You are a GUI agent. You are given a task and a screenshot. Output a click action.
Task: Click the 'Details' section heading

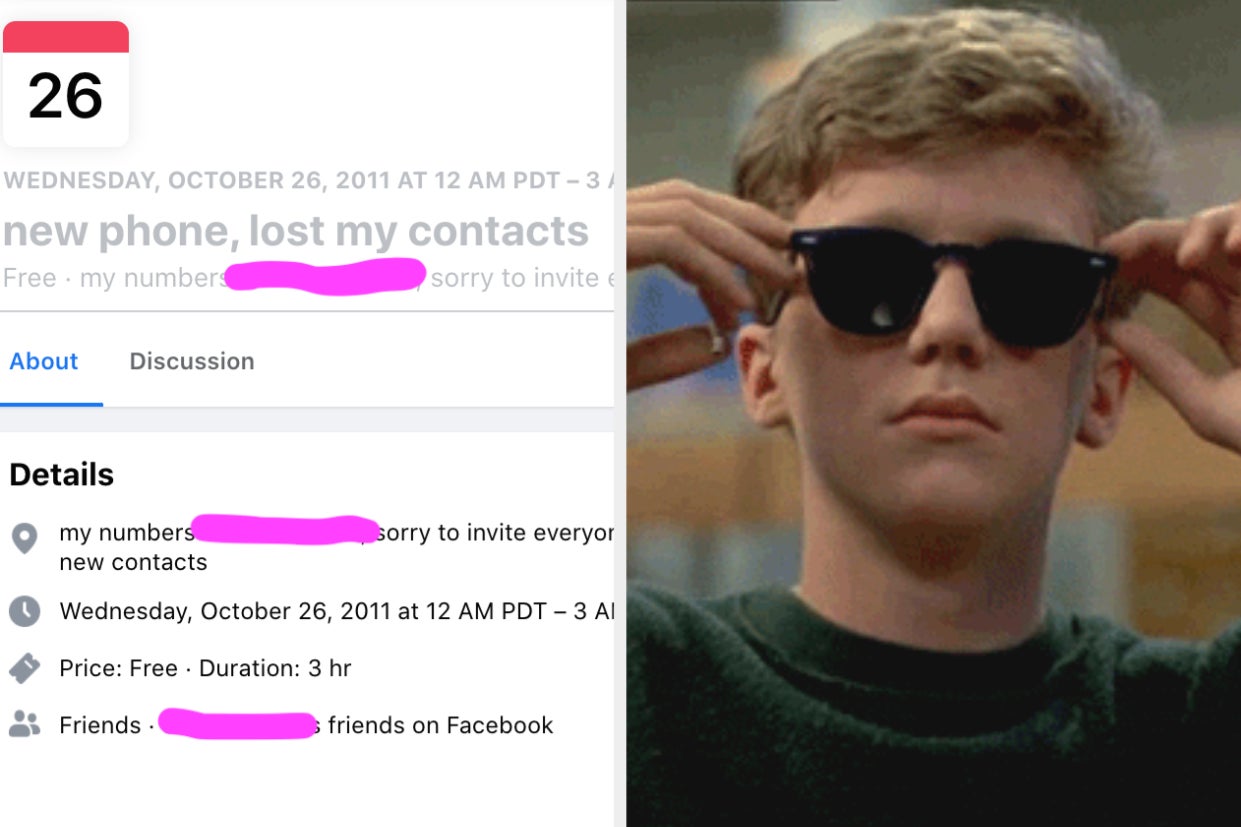tap(62, 474)
